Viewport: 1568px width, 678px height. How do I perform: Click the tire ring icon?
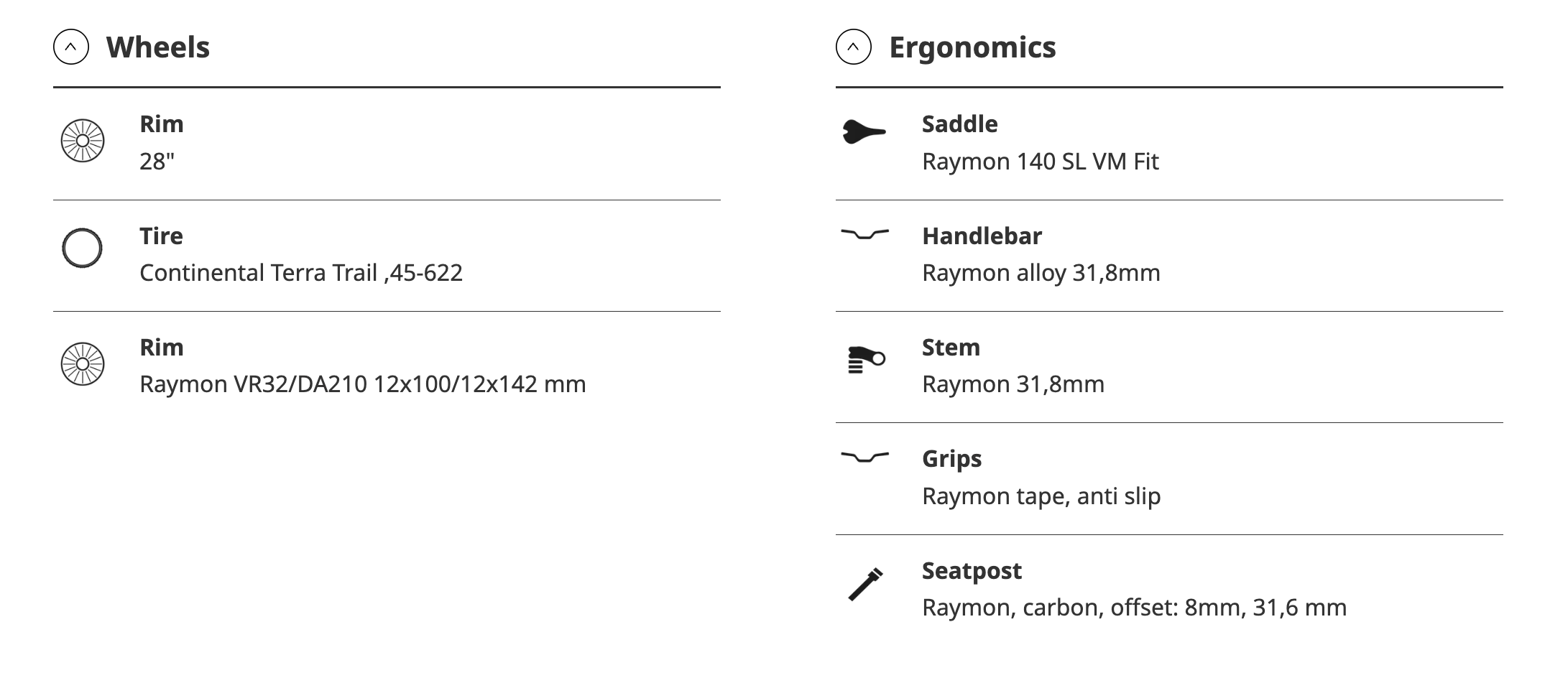(83, 249)
